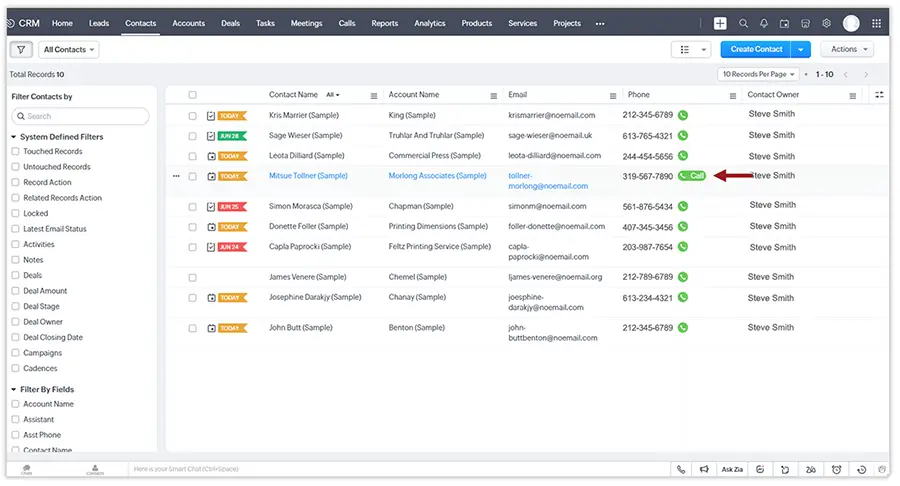900x486 pixels.
Task: Call Sage Wieser via green phone icon
Action: coord(683,136)
